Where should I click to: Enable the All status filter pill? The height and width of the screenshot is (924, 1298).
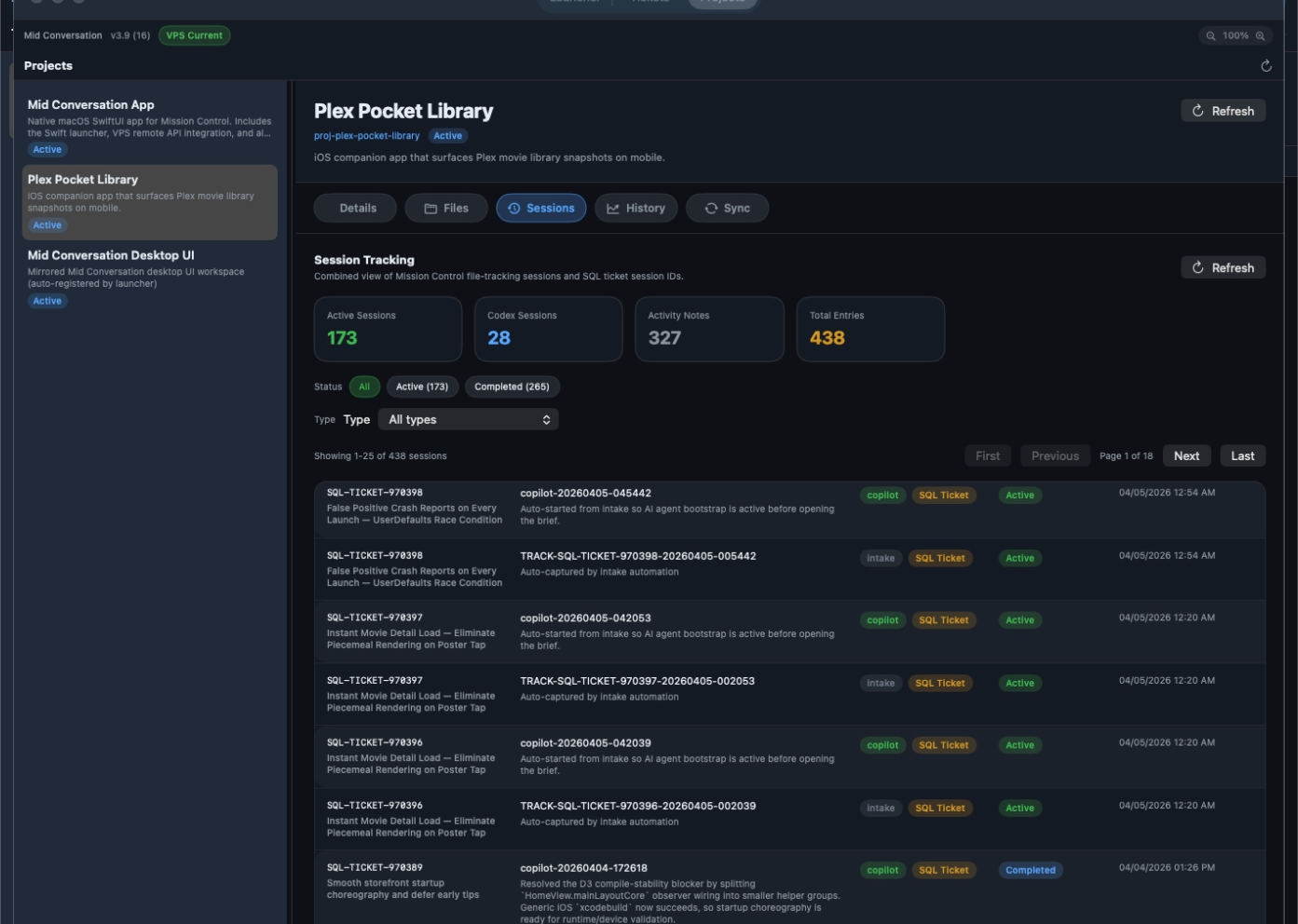point(364,387)
